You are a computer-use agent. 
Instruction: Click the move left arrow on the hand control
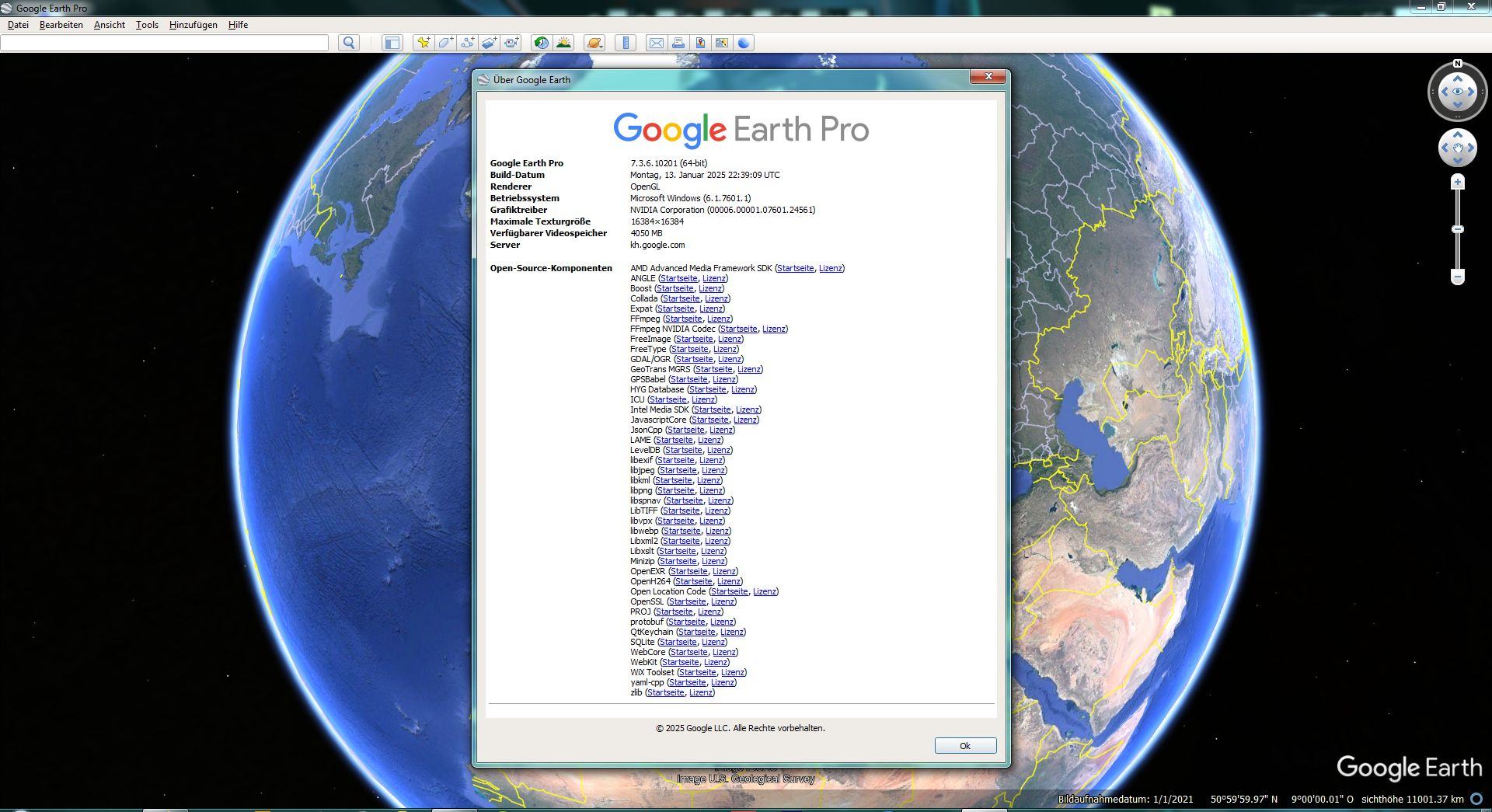coord(1445,148)
